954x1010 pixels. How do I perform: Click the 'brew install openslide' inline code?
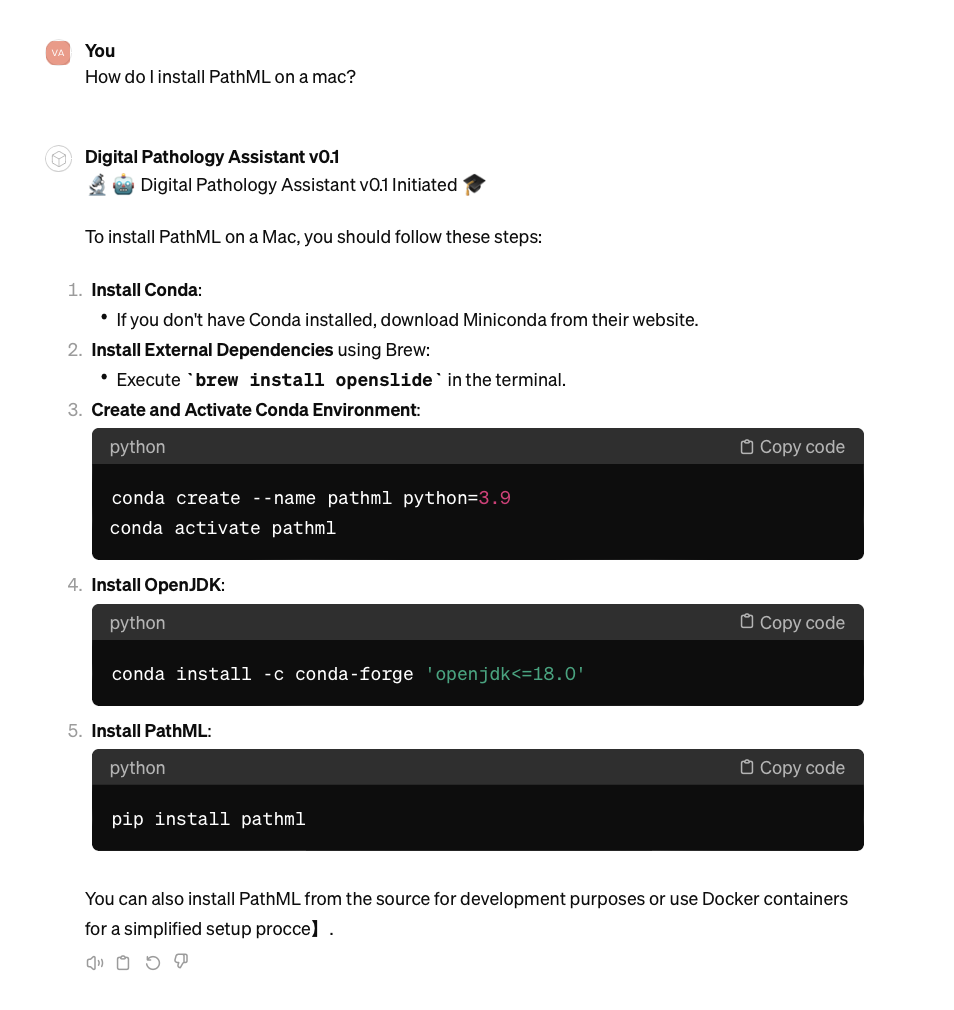tap(314, 380)
